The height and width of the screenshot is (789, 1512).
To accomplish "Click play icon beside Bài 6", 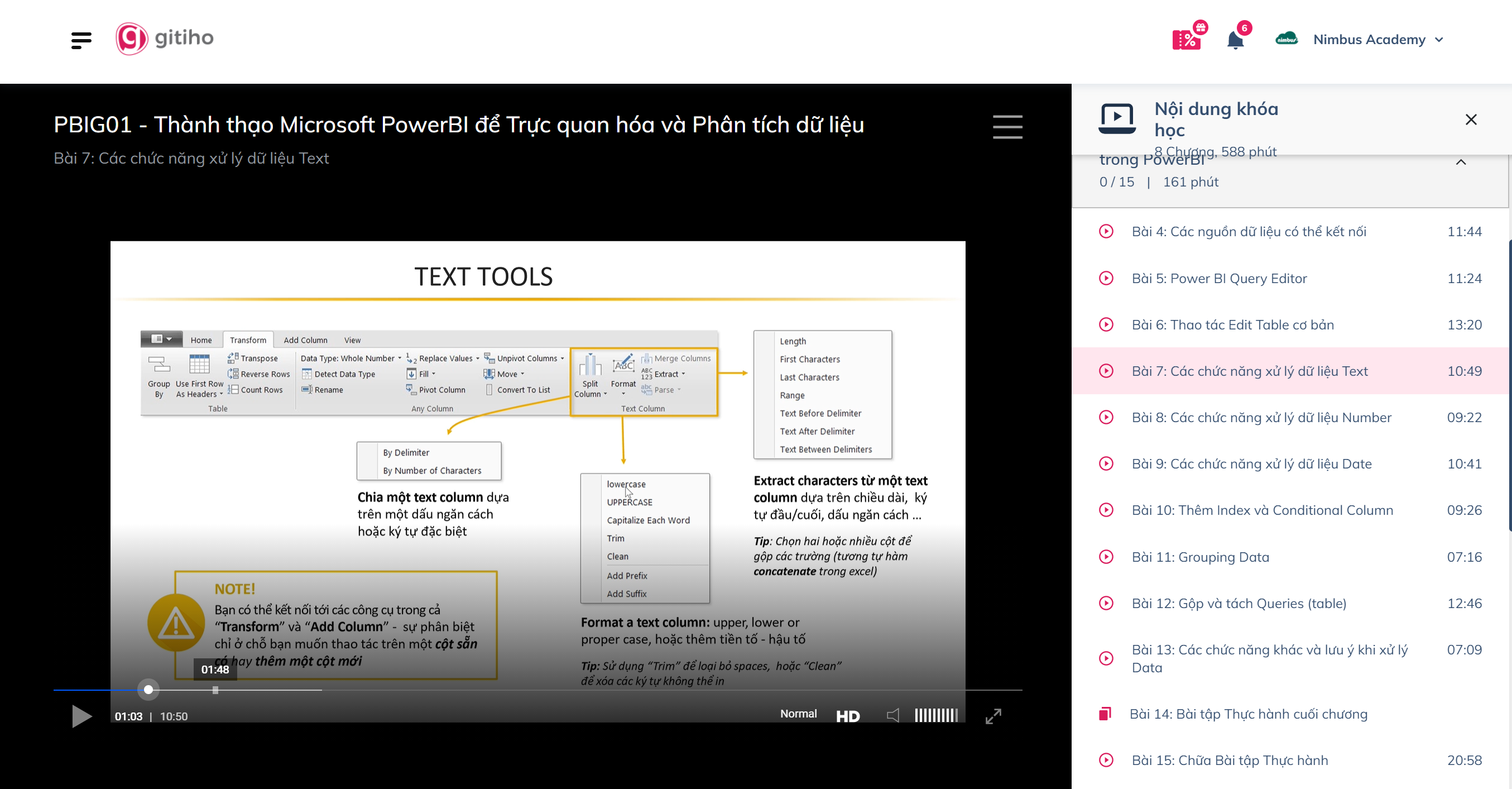I will pos(1106,324).
